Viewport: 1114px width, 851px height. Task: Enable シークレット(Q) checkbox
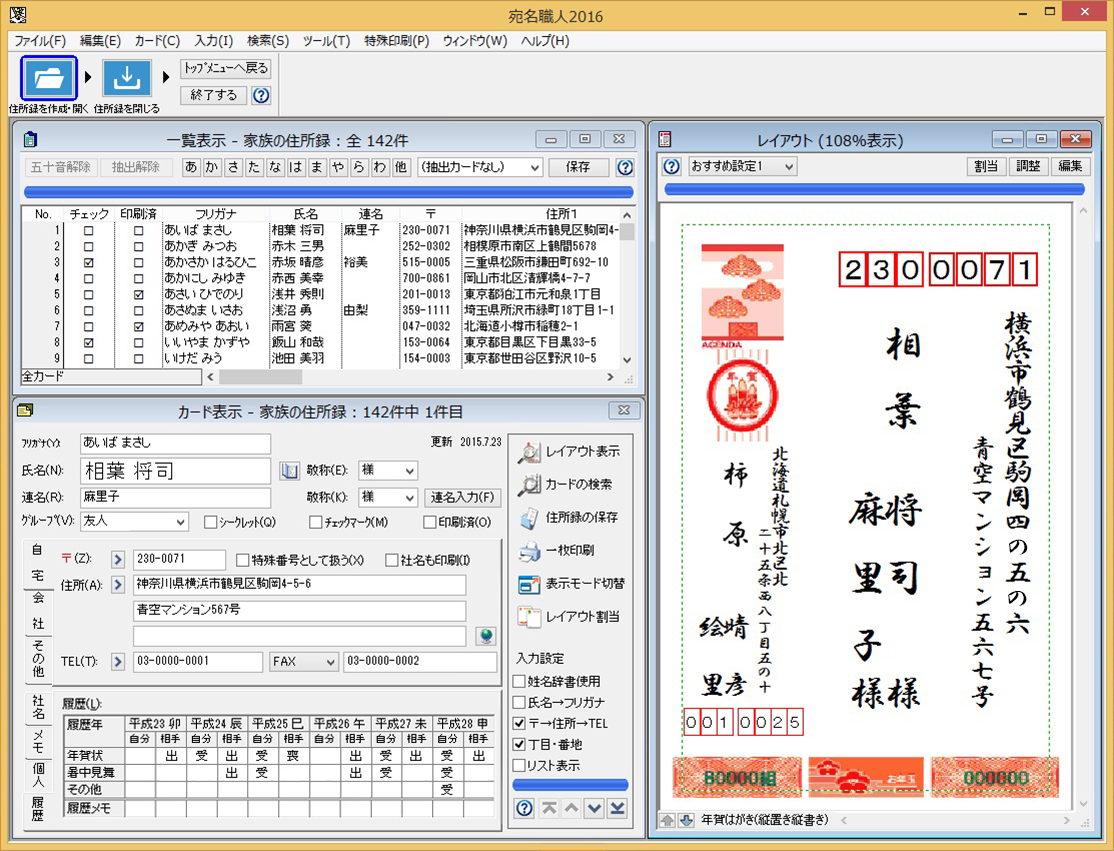pyautogui.click(x=210, y=522)
